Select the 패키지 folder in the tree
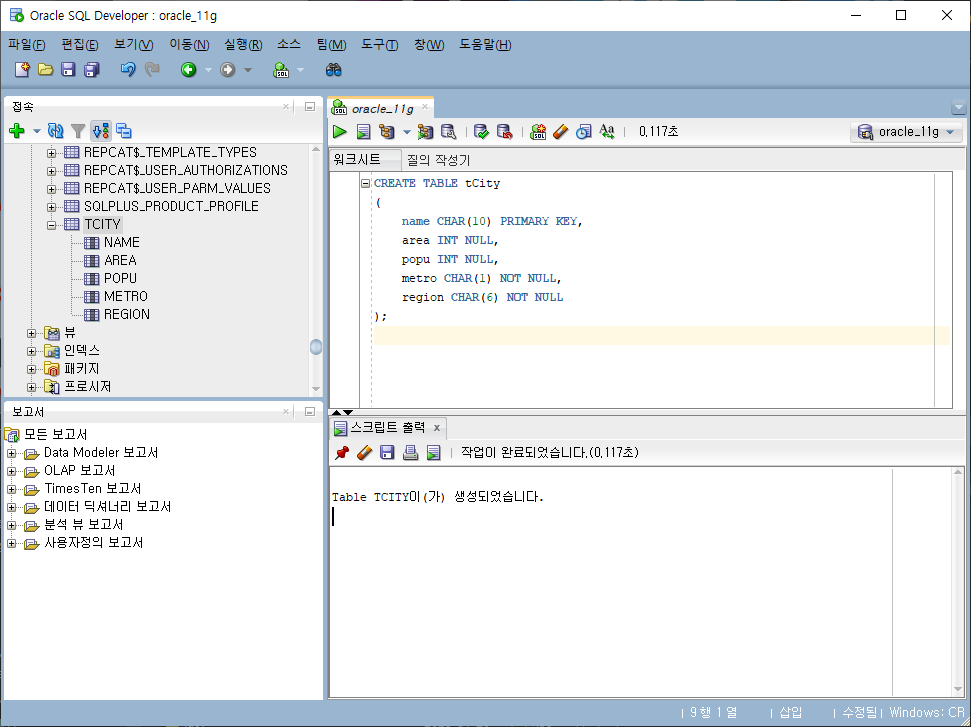This screenshot has height=727, width=971. (x=82, y=368)
